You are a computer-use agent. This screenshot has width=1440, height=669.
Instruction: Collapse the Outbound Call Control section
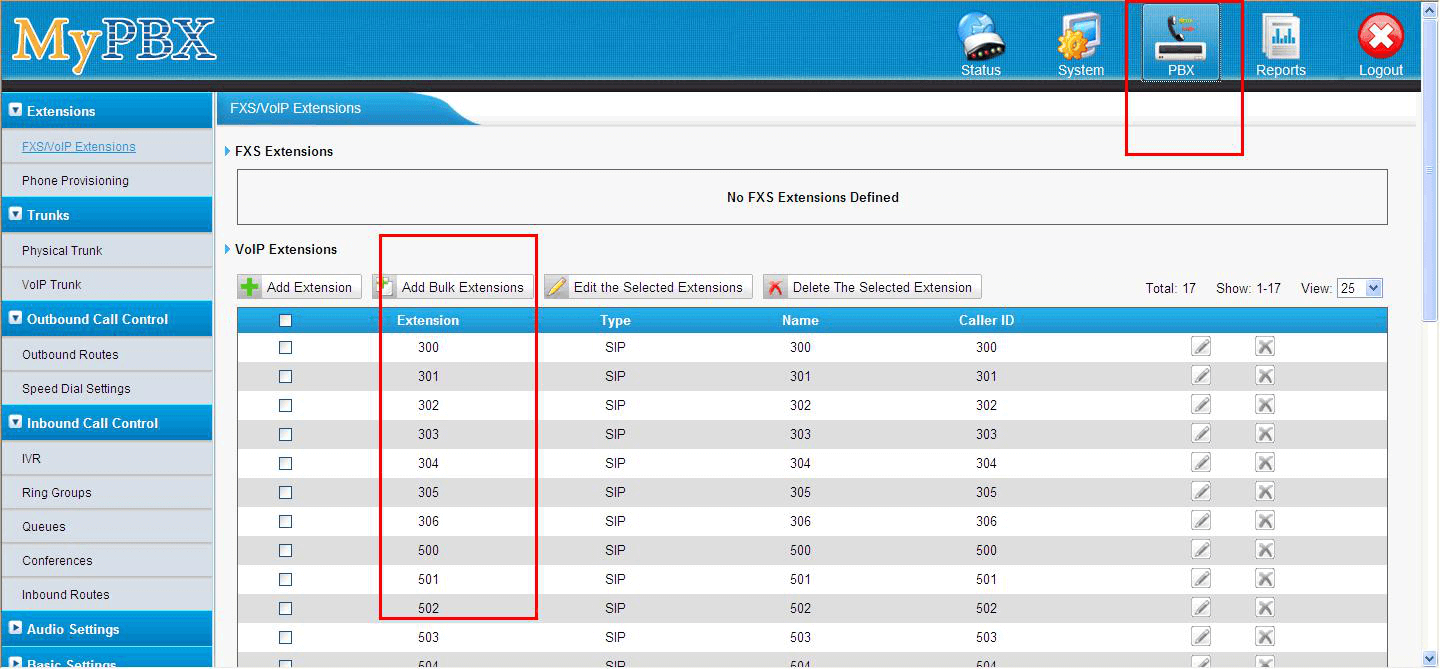(x=106, y=319)
